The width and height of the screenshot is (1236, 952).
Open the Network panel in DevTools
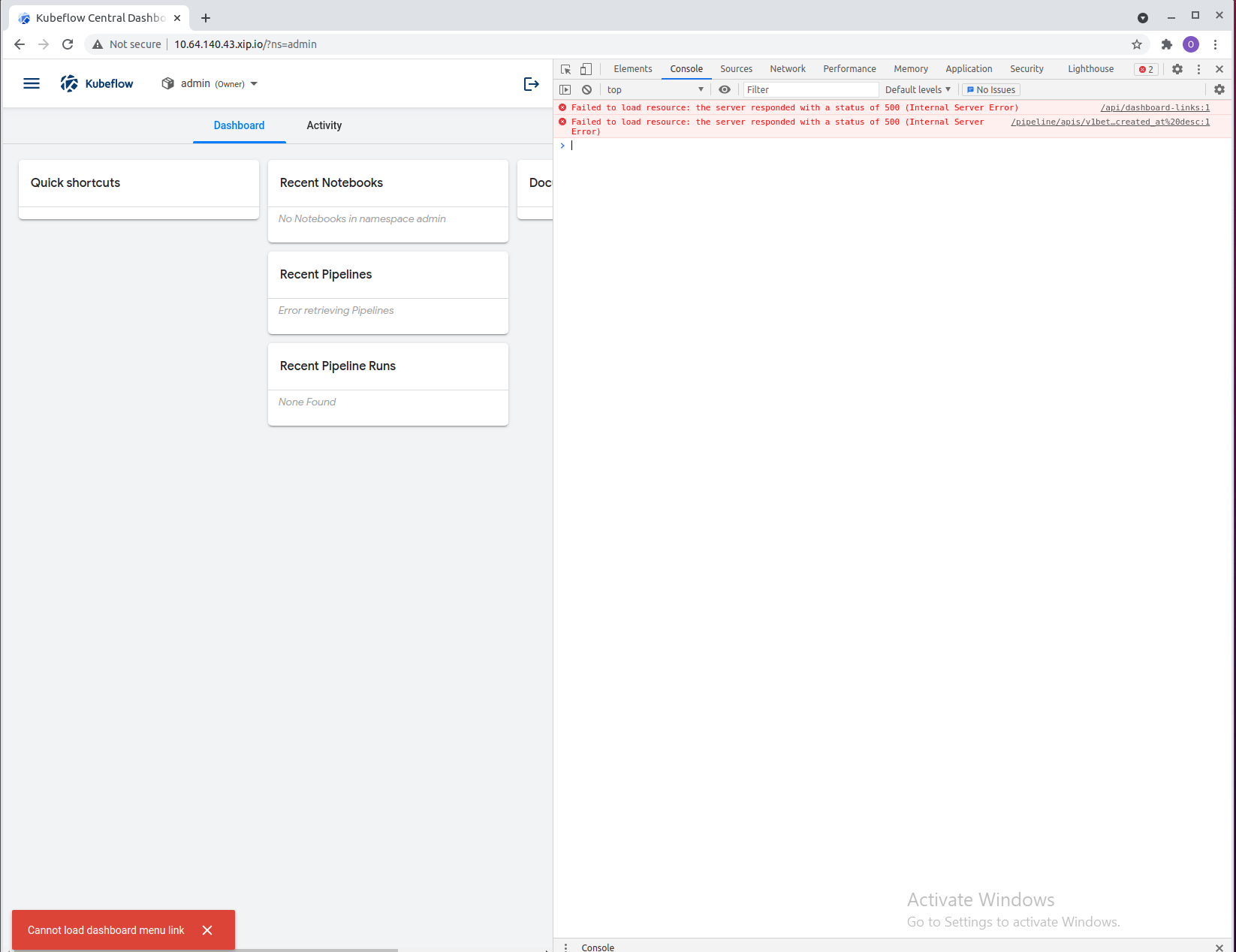coord(787,68)
